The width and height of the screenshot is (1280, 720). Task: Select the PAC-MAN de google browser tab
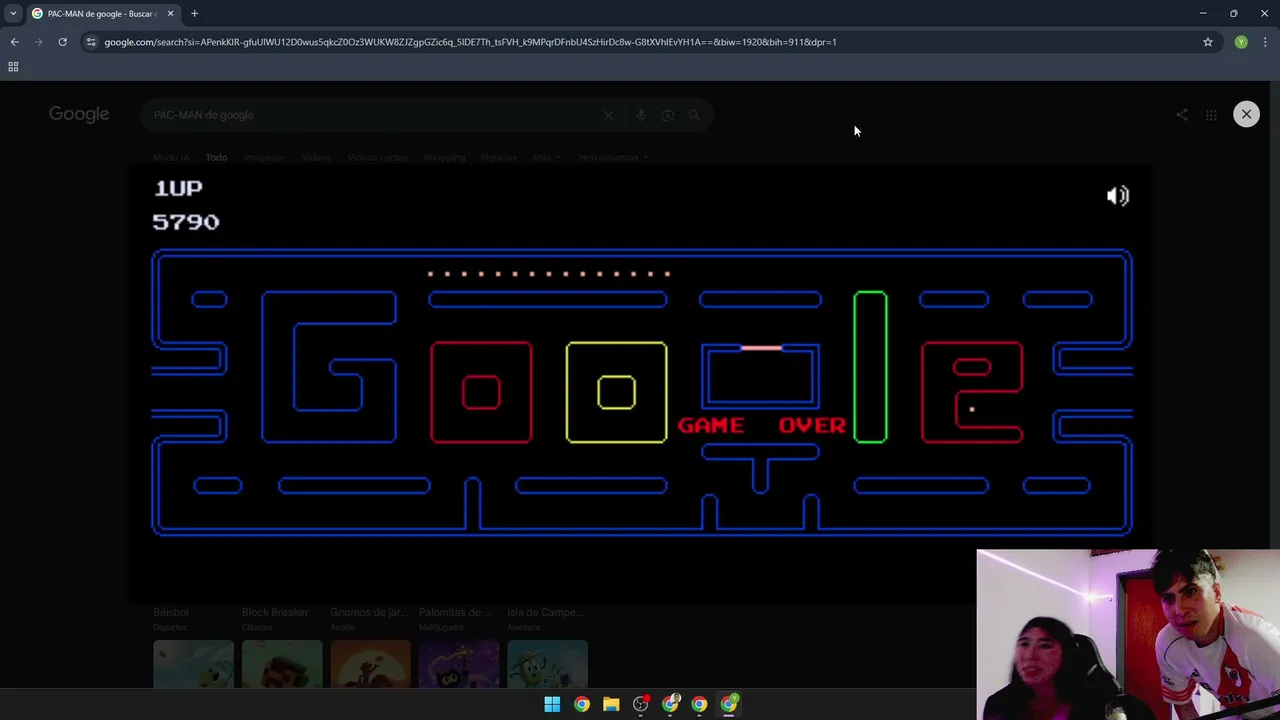click(102, 13)
